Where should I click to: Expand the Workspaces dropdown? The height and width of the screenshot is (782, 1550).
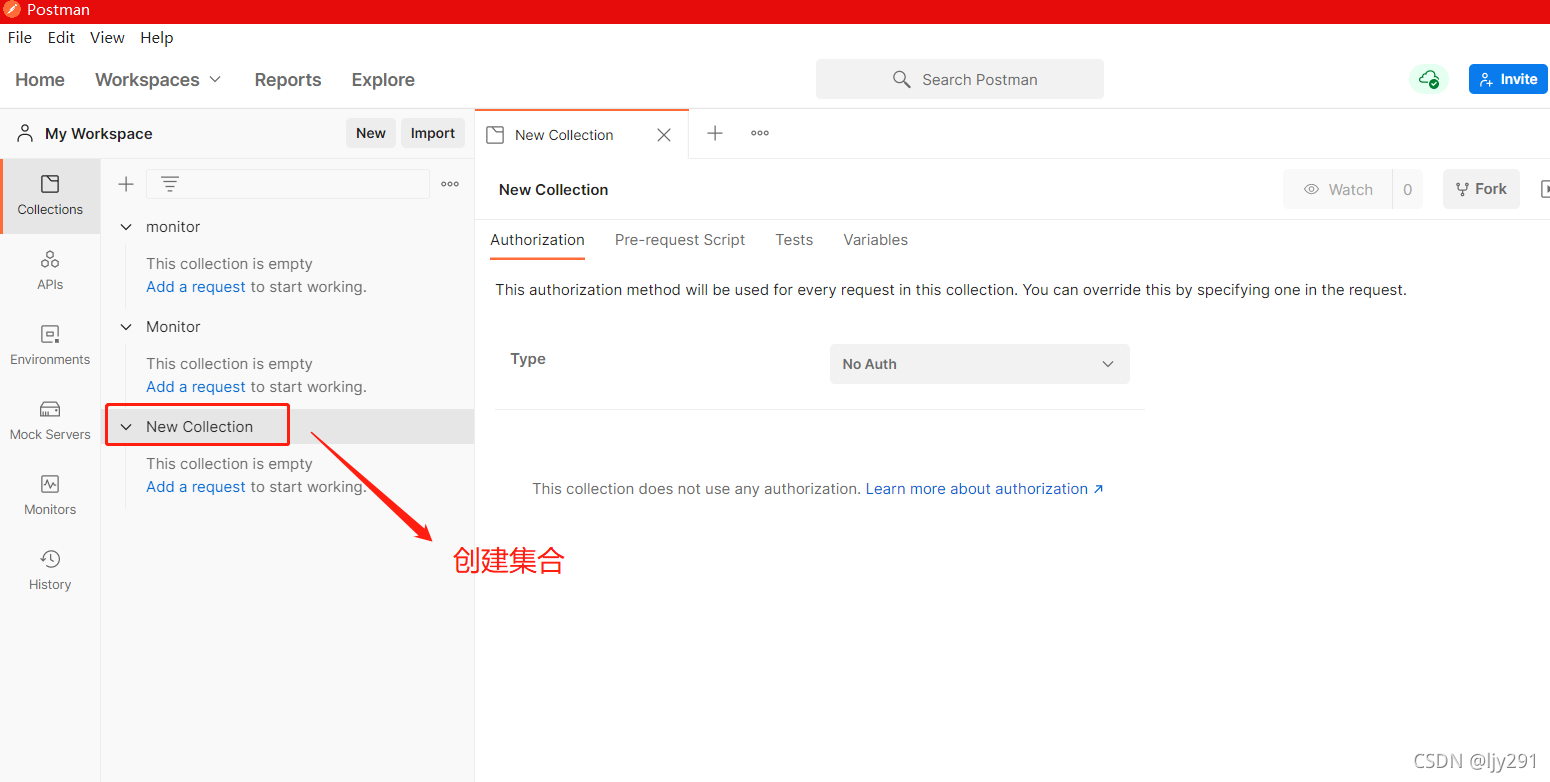158,79
